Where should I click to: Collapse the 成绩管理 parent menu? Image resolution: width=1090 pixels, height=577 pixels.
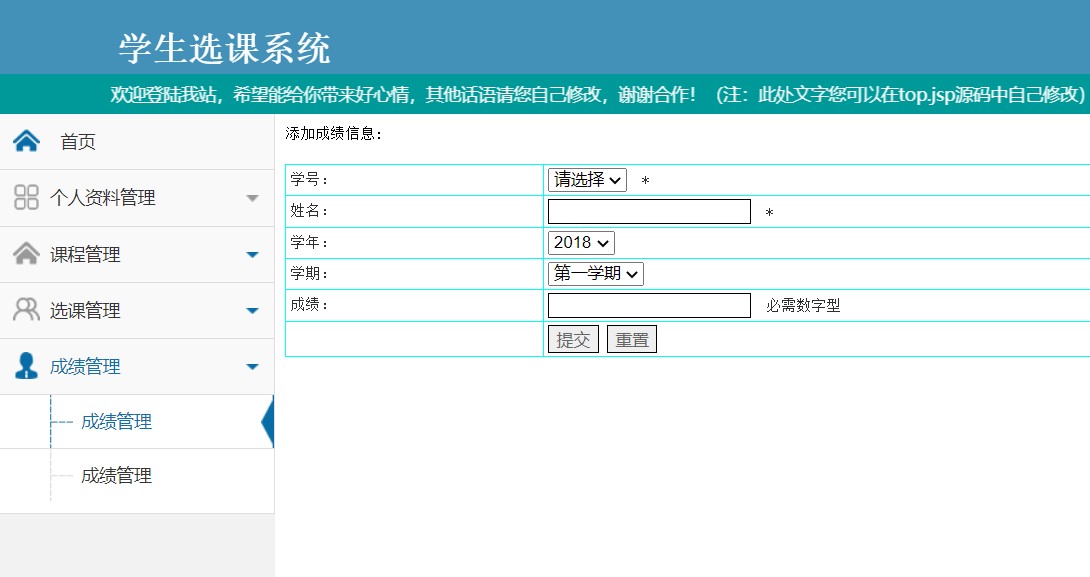137,367
